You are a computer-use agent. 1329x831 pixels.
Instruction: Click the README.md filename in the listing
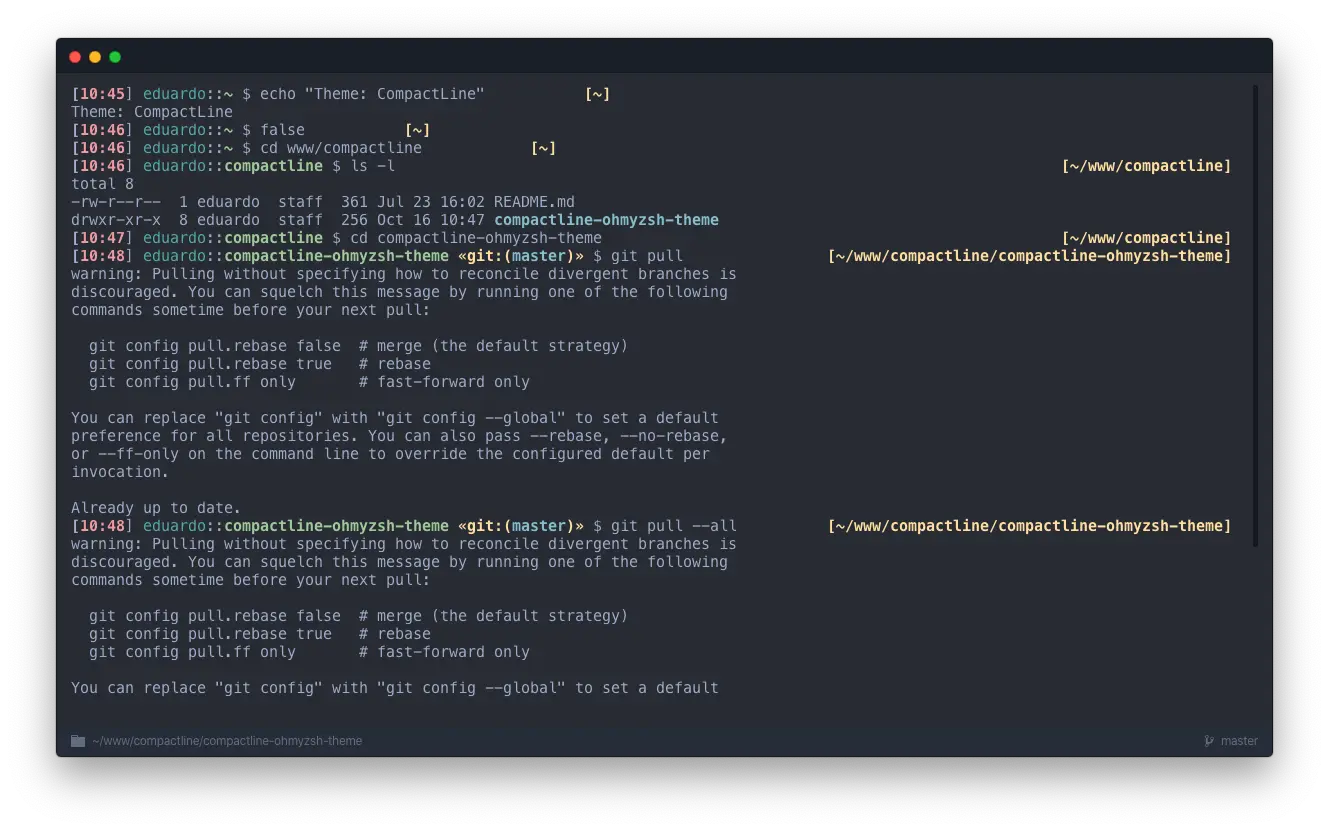point(534,202)
